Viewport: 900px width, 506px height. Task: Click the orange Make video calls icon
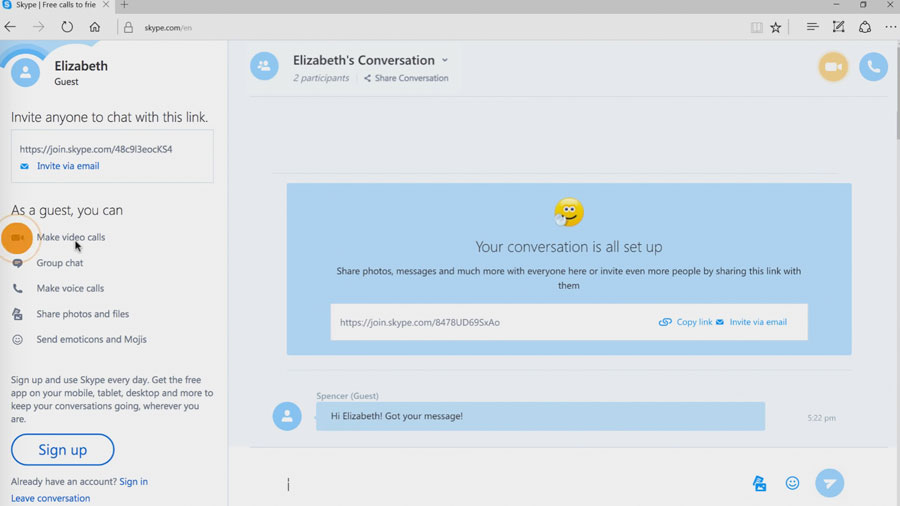point(17,238)
